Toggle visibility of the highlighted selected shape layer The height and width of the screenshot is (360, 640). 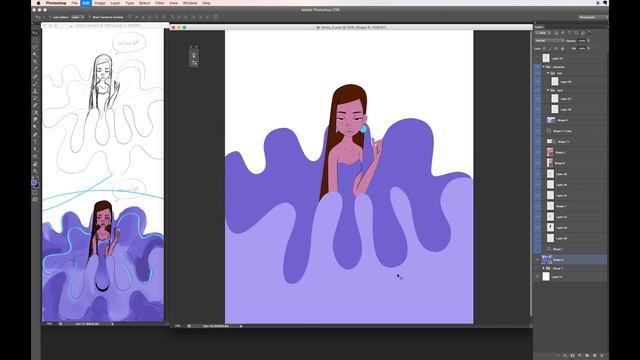click(538, 260)
